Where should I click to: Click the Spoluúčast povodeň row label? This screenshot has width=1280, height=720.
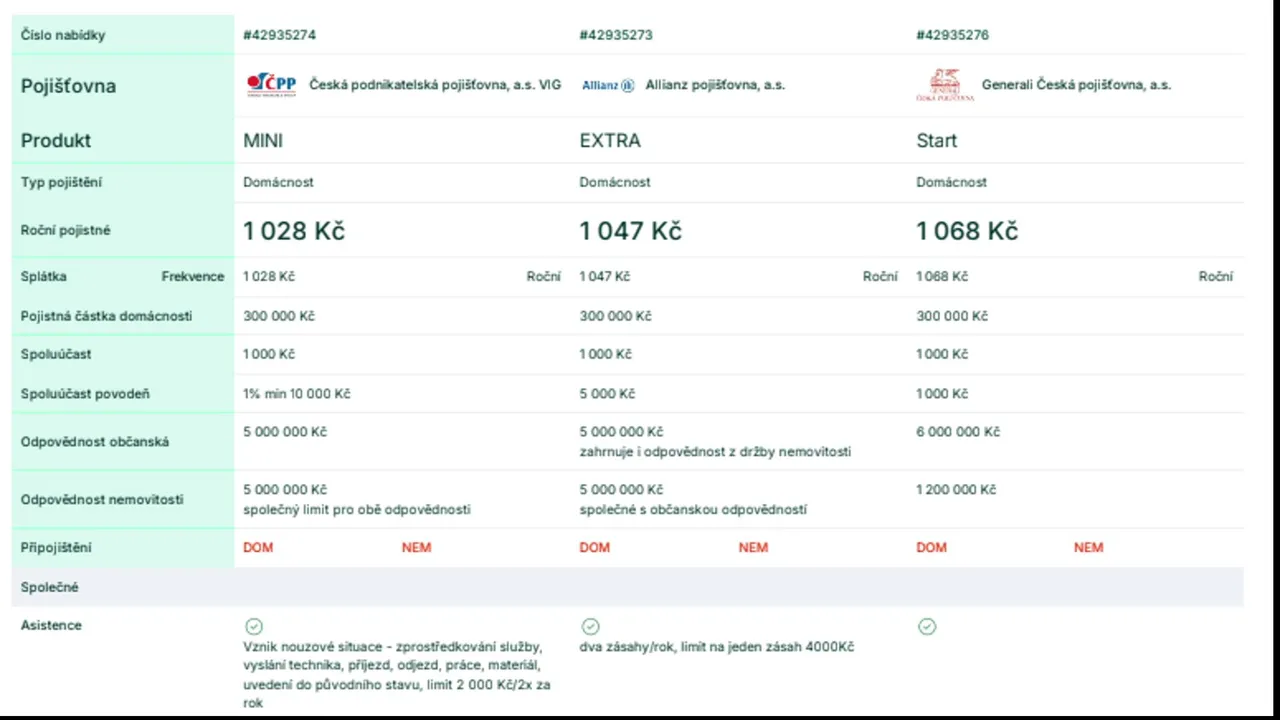coord(85,394)
